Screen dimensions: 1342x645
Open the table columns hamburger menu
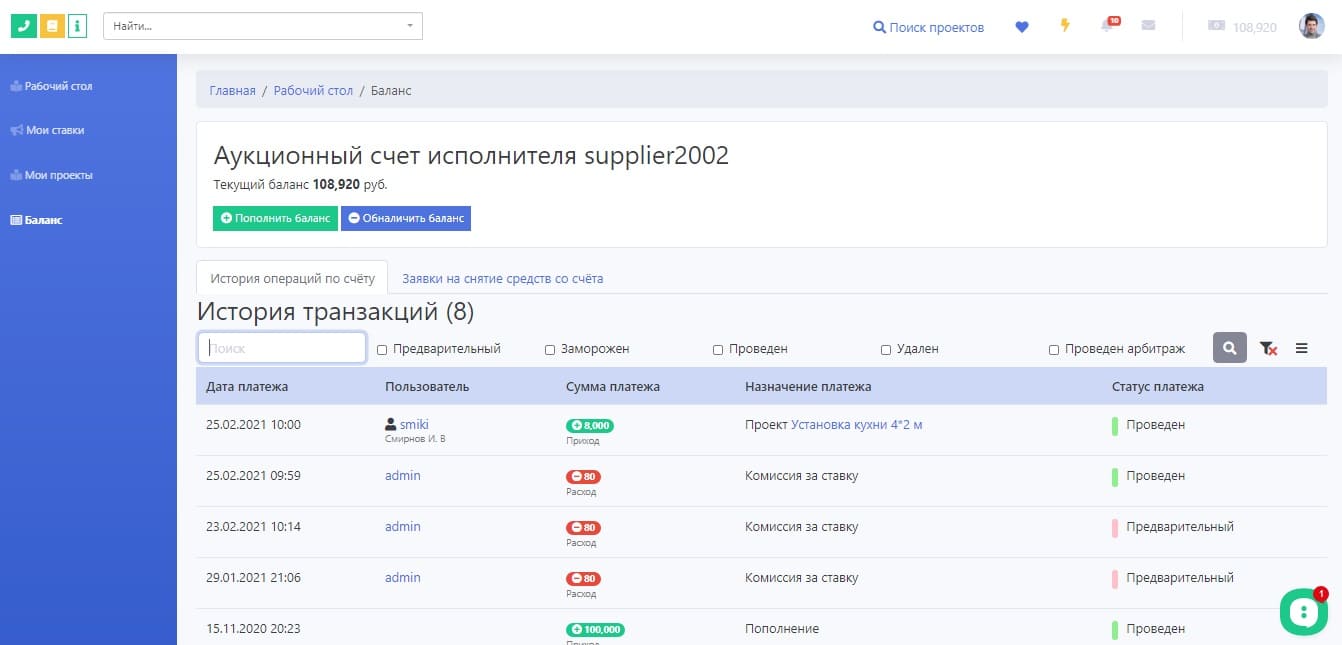point(1301,348)
